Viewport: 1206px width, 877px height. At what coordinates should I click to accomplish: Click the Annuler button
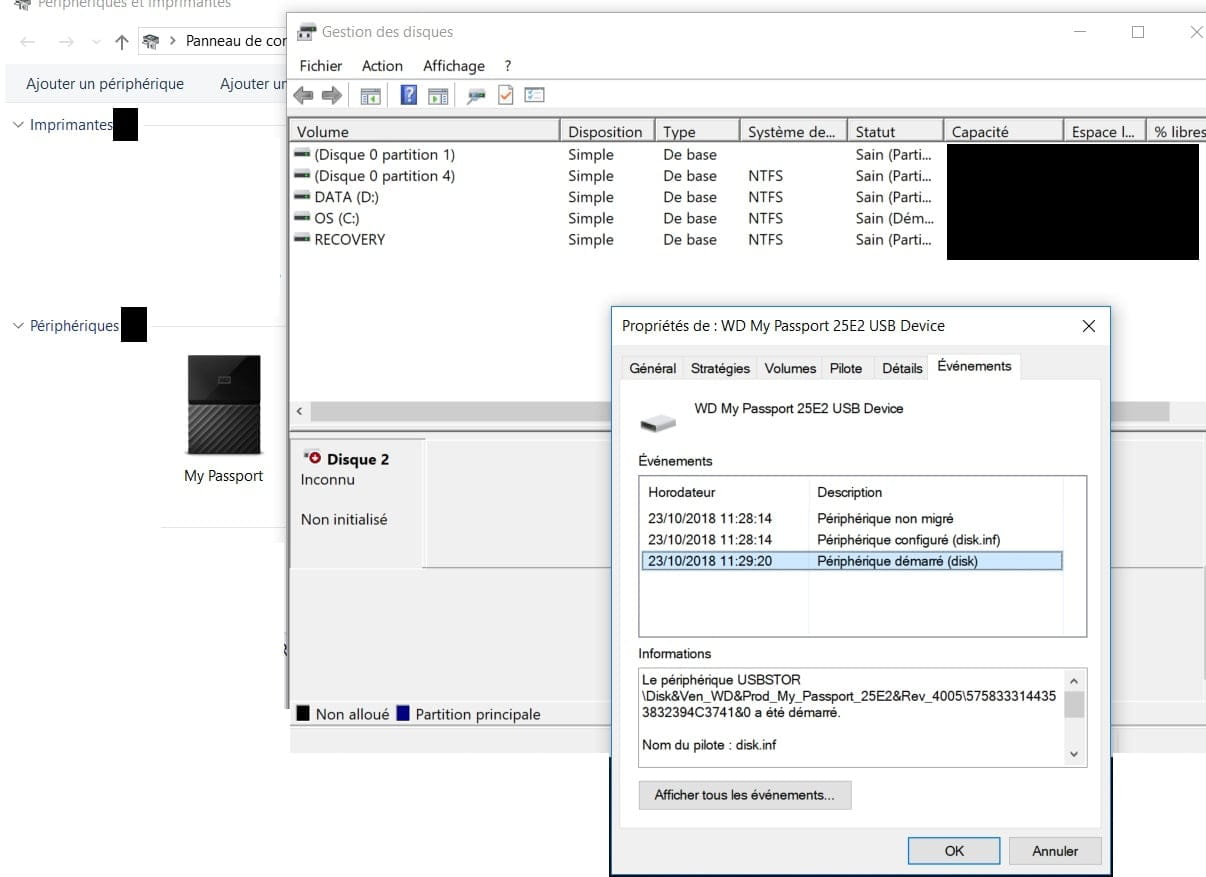click(1056, 851)
